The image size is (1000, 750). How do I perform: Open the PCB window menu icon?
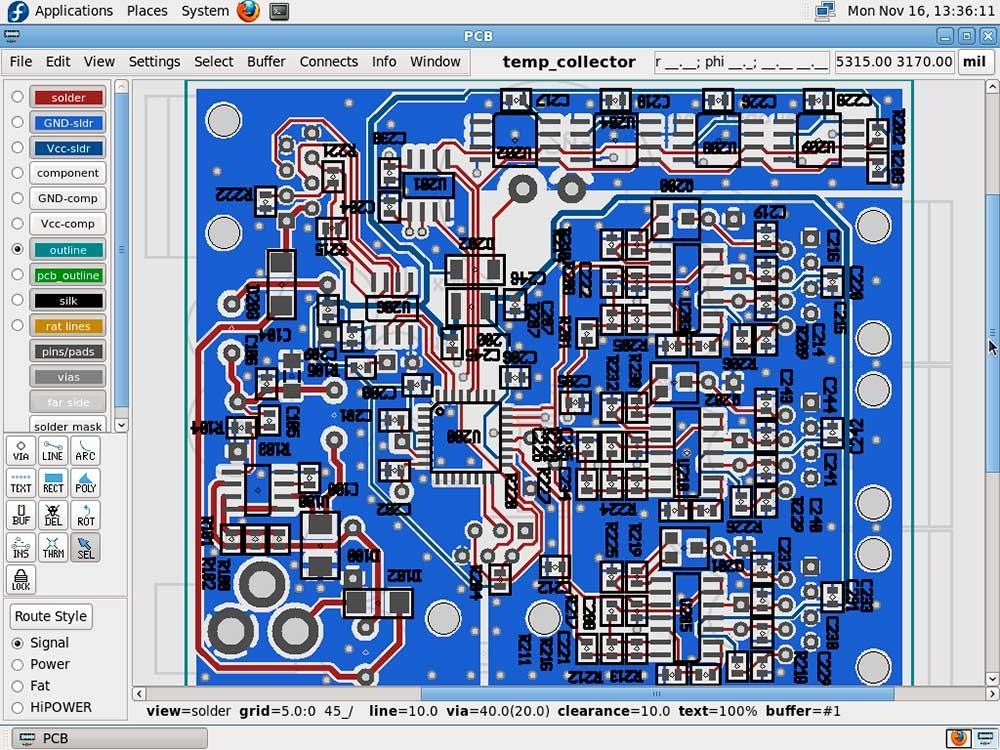point(11,36)
